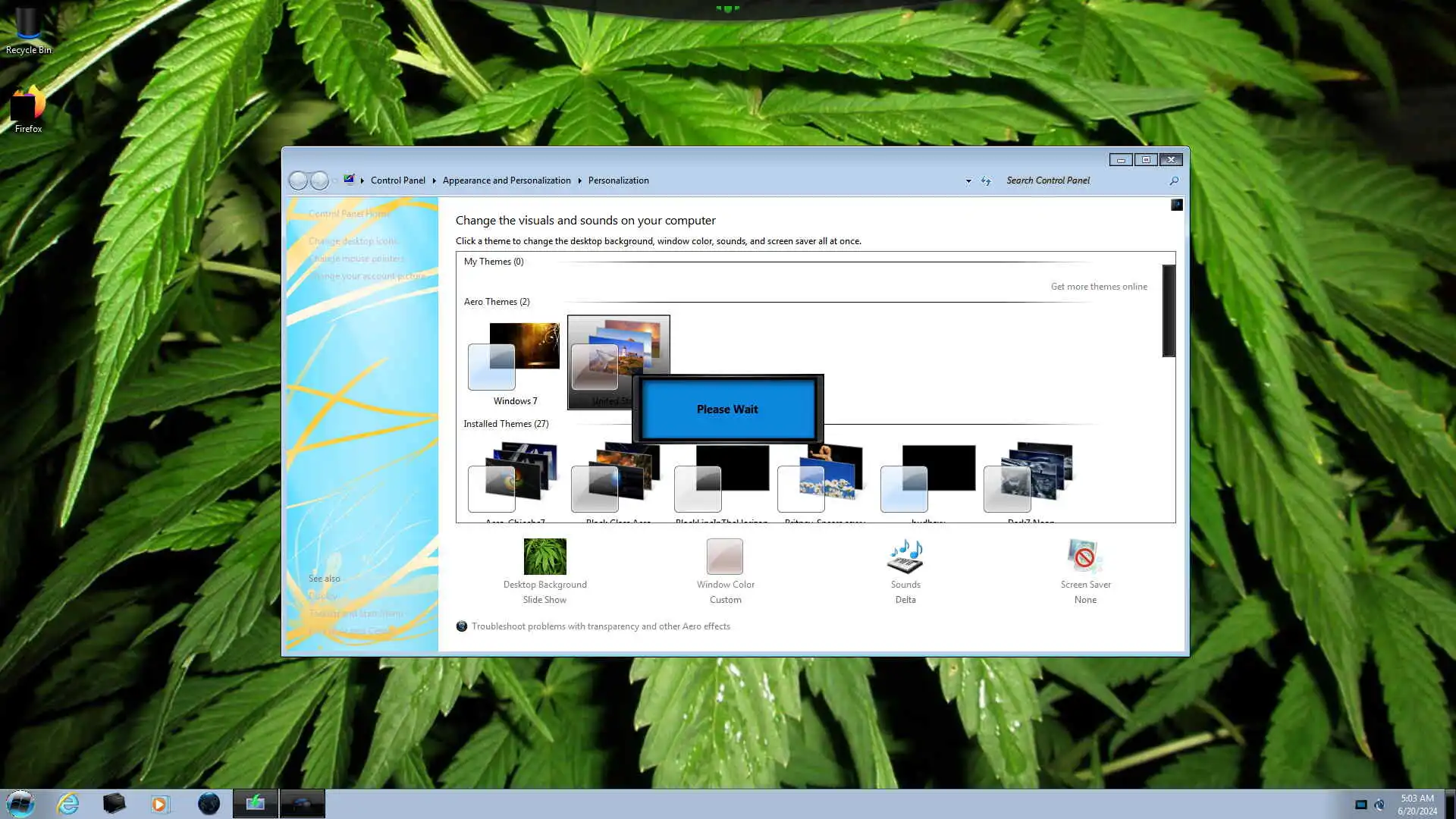Viewport: 1456px width, 819px height.
Task: Launch Windows Media Player from the taskbar
Action: click(x=160, y=804)
